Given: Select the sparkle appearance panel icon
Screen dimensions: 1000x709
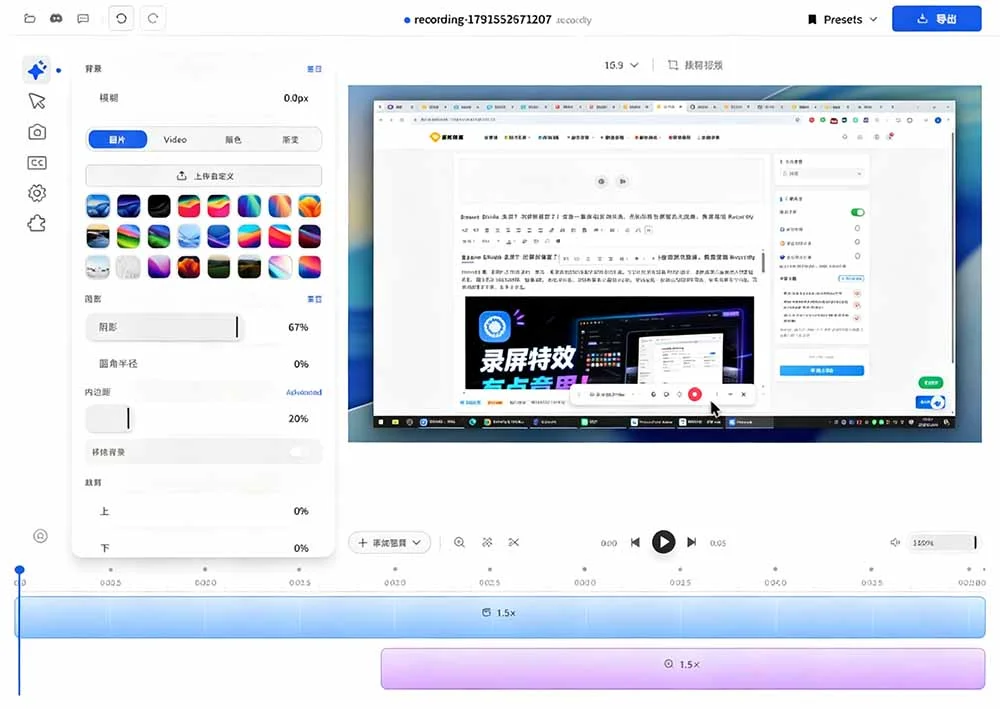Looking at the screenshot, I should [x=37, y=69].
